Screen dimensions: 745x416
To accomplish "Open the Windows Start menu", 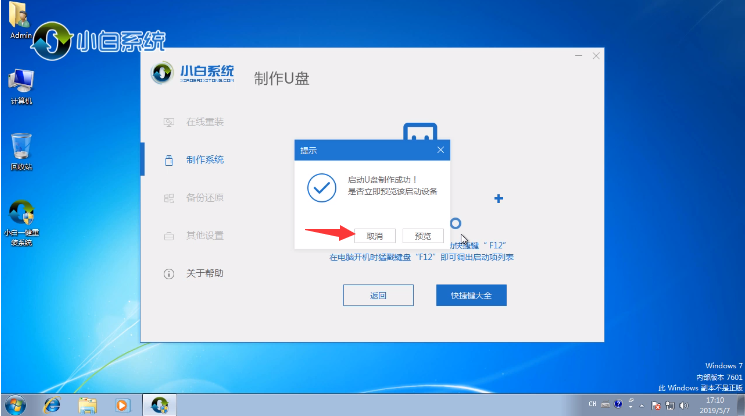I will tap(15, 405).
